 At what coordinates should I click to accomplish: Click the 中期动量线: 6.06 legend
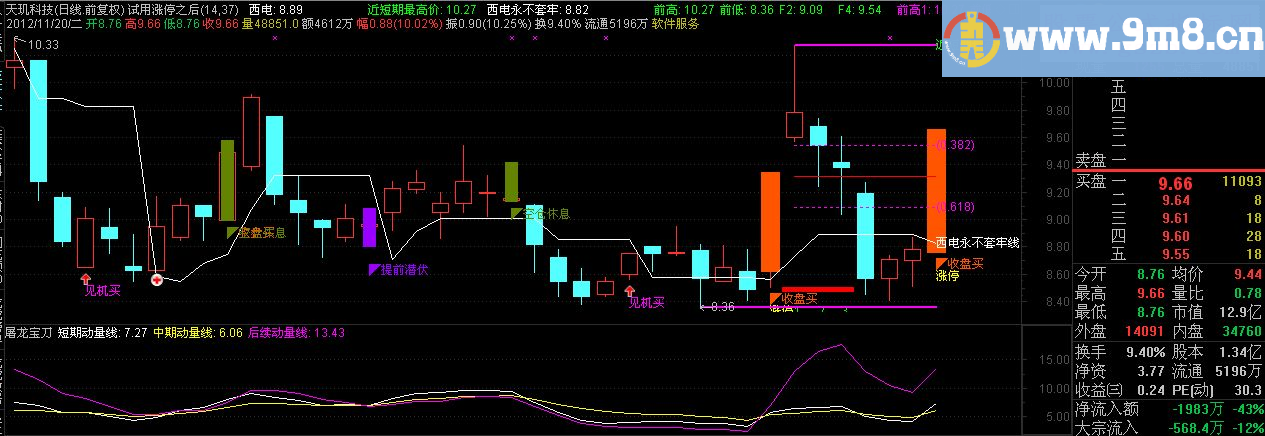tap(198, 331)
